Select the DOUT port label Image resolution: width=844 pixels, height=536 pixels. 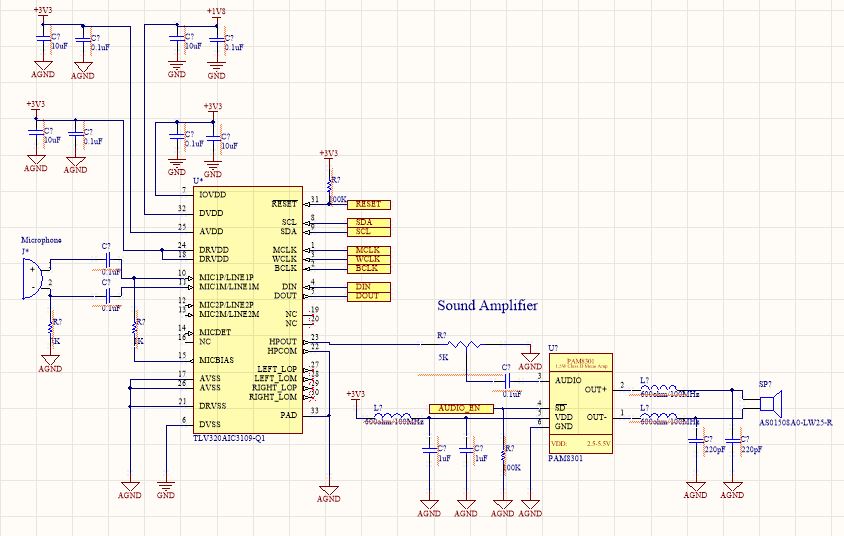(369, 296)
